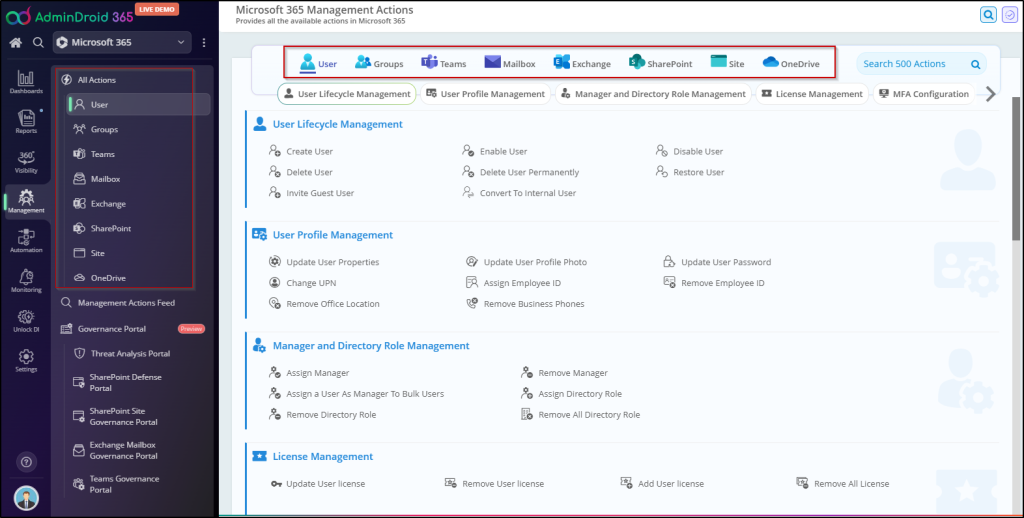The height and width of the screenshot is (518, 1024).
Task: Switch to the Mailbox top tab
Action: [509, 63]
